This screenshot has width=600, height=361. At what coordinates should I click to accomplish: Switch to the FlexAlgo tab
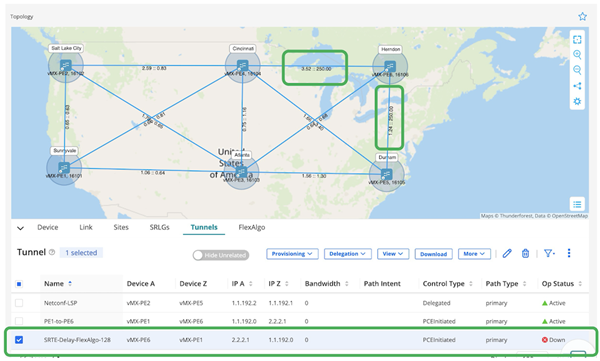pos(252,227)
